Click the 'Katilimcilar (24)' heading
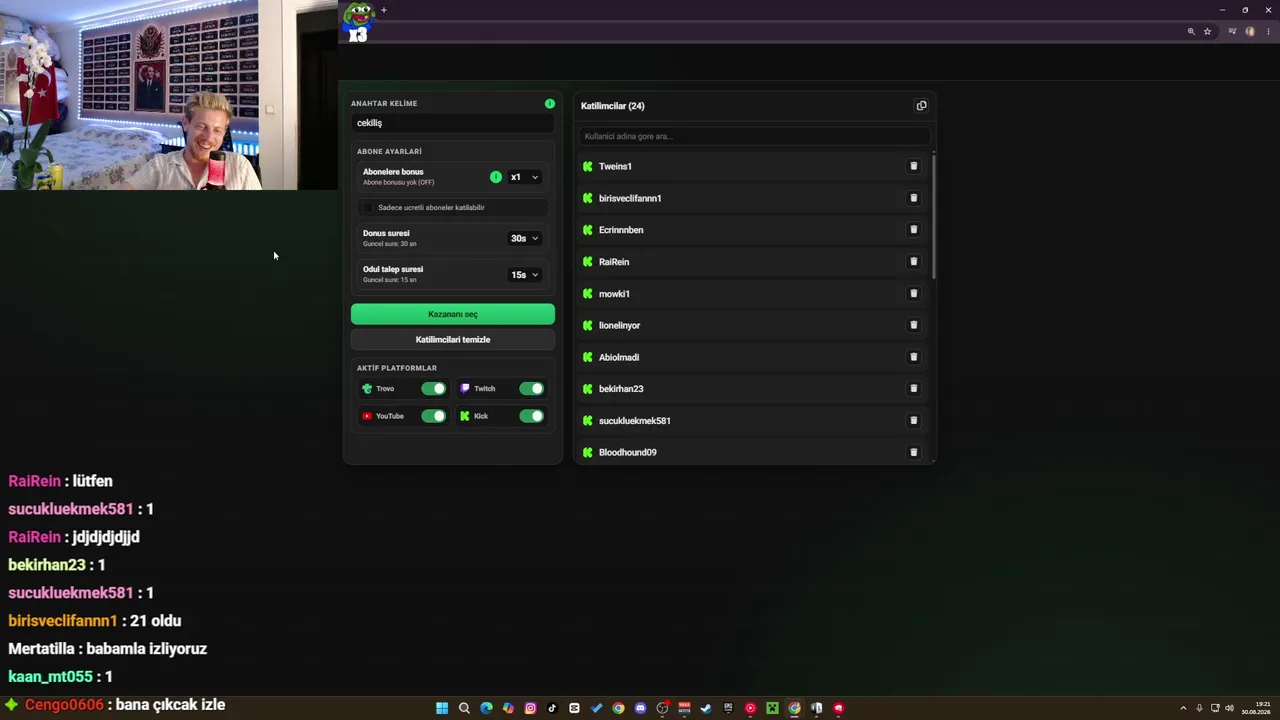The height and width of the screenshot is (720, 1280). (612, 106)
